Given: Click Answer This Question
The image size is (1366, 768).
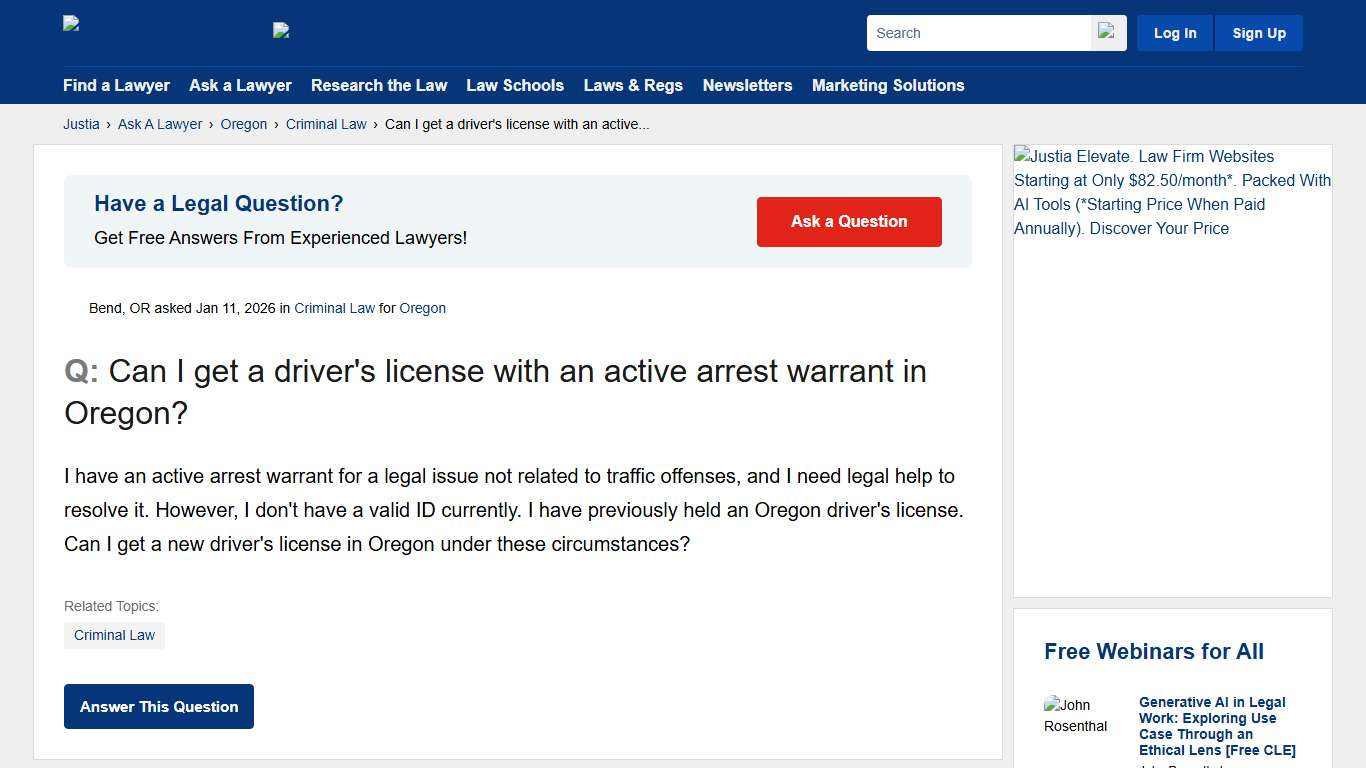Looking at the screenshot, I should click(x=158, y=706).
